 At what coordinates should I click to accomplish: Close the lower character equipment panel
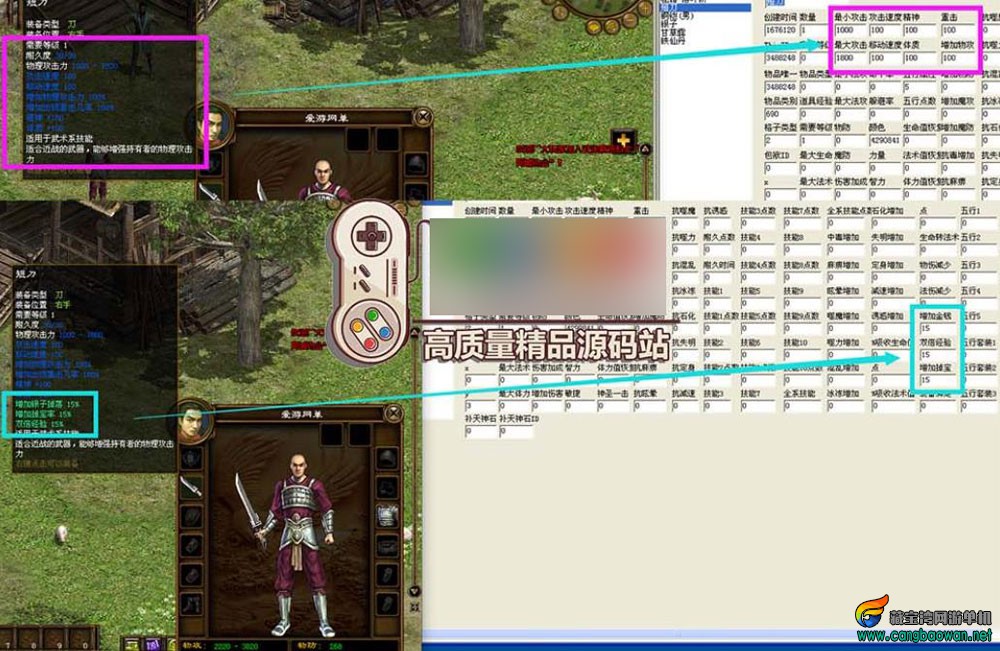tap(393, 413)
